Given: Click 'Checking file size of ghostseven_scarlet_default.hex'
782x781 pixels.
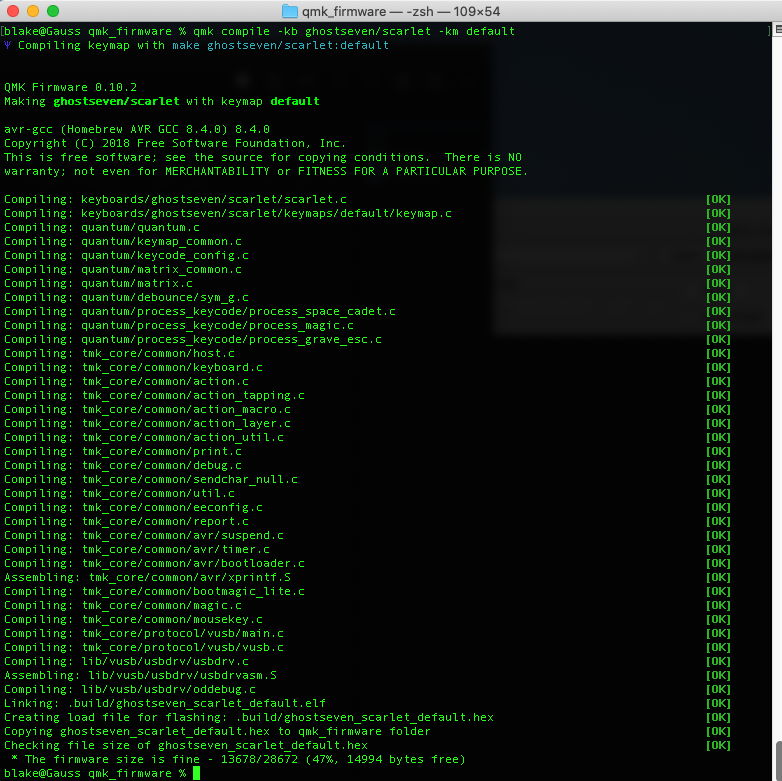Looking at the screenshot, I should click(x=186, y=744).
